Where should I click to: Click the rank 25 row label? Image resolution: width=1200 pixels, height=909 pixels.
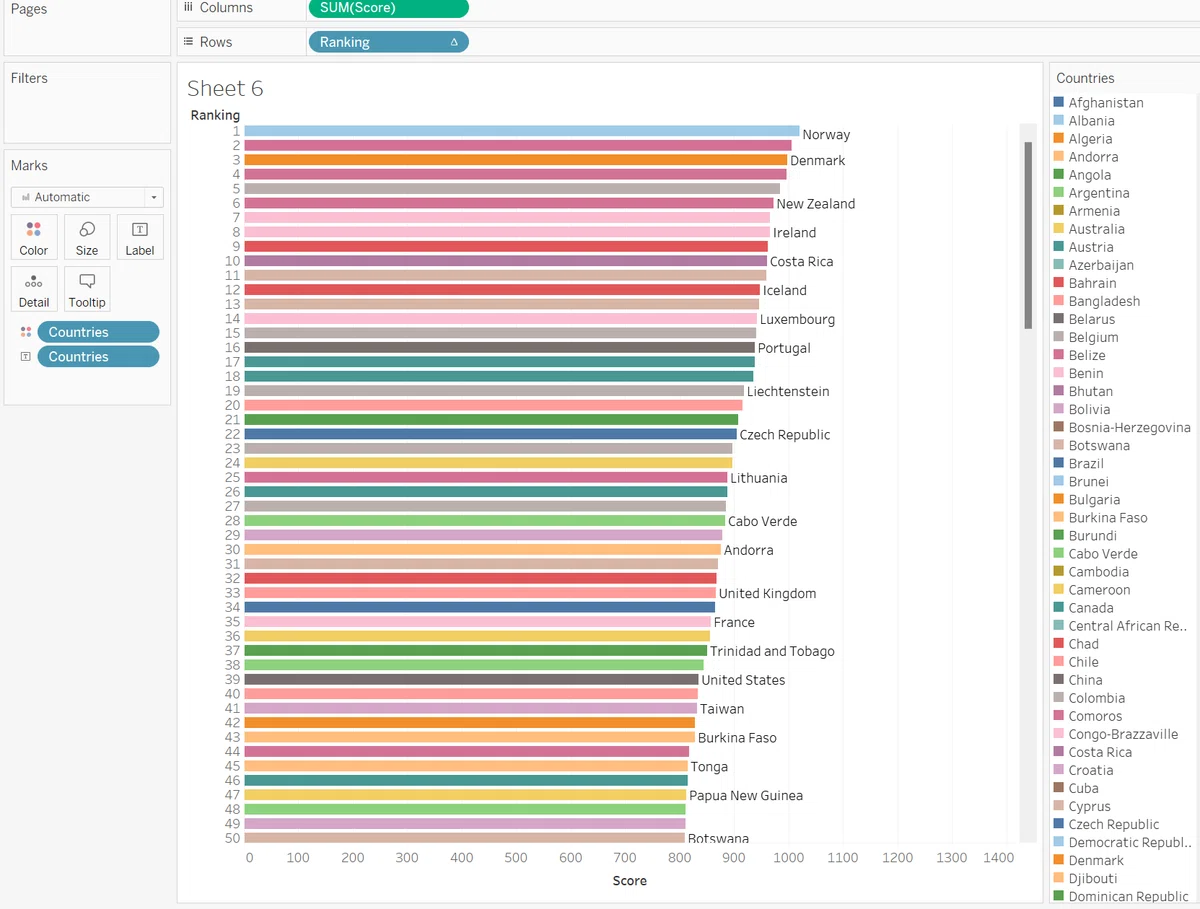coord(232,477)
